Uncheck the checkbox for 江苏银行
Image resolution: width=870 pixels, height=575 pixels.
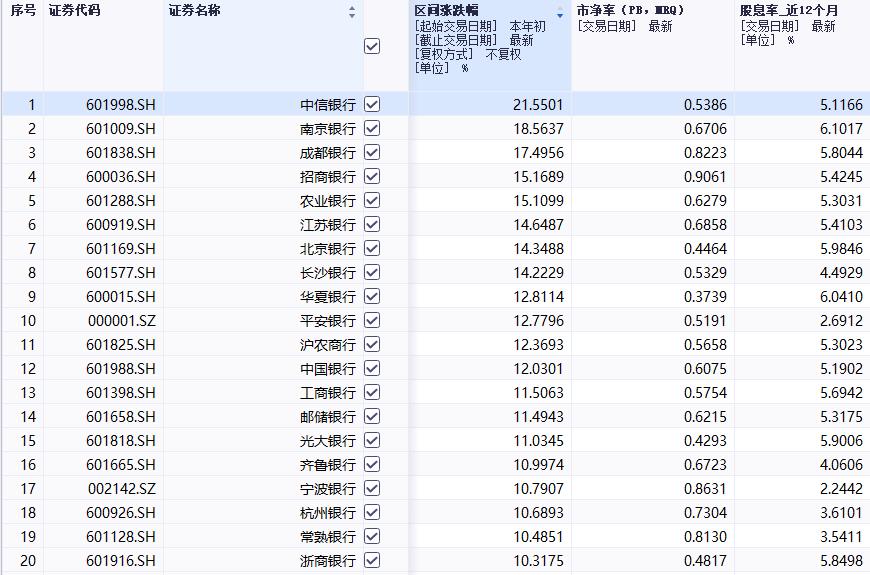tap(372, 224)
